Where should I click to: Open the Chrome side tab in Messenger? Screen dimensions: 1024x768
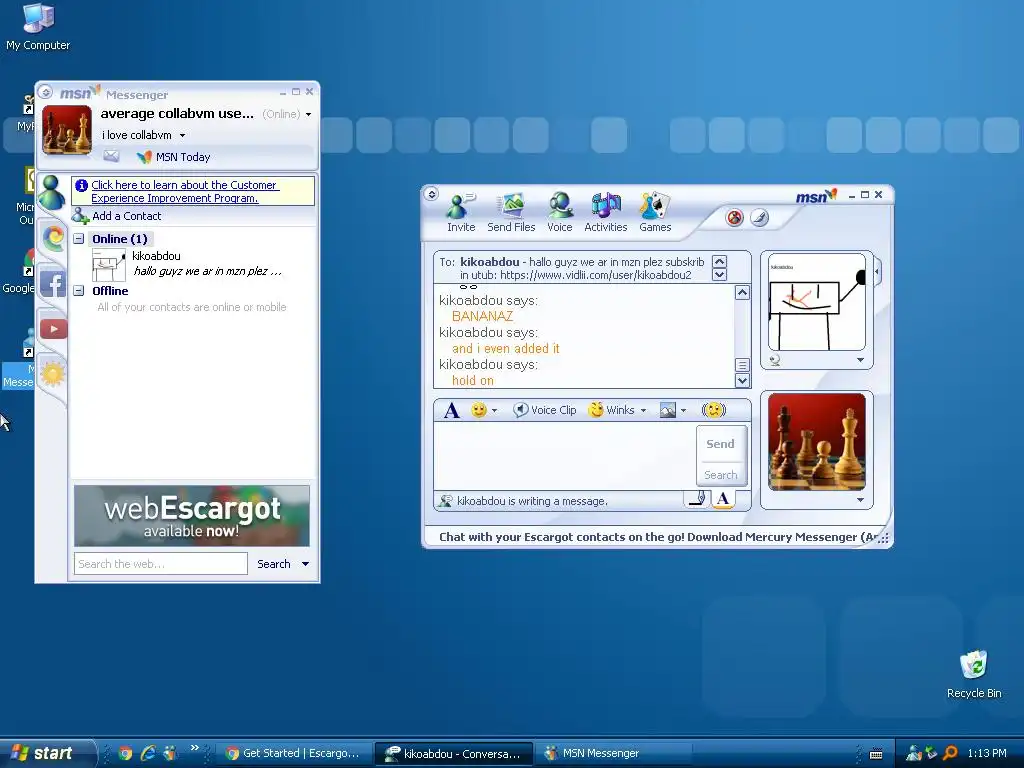(x=53, y=238)
